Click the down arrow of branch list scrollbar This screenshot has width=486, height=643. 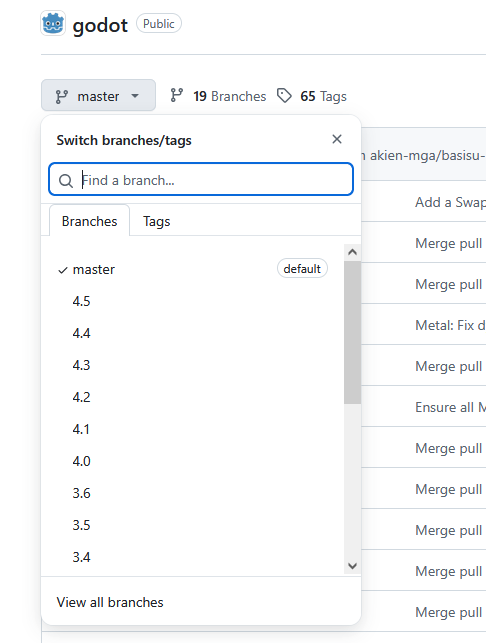[352, 566]
